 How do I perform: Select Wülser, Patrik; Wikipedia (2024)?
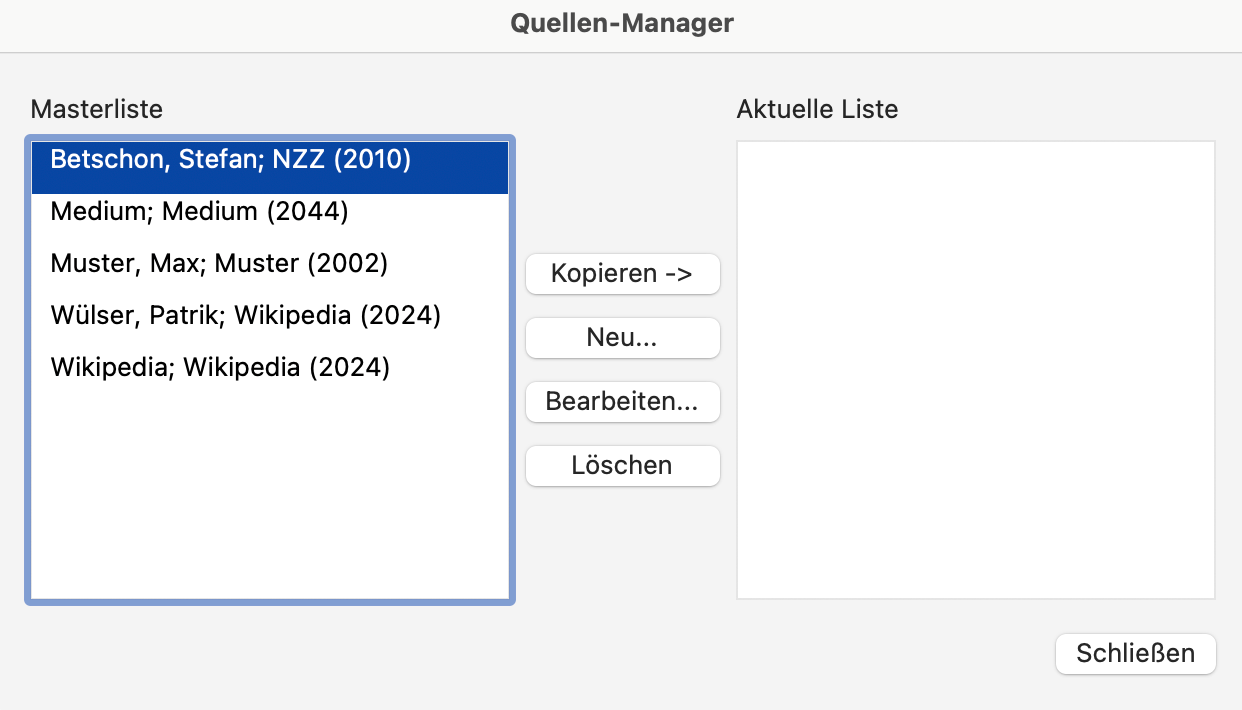[x=244, y=315]
